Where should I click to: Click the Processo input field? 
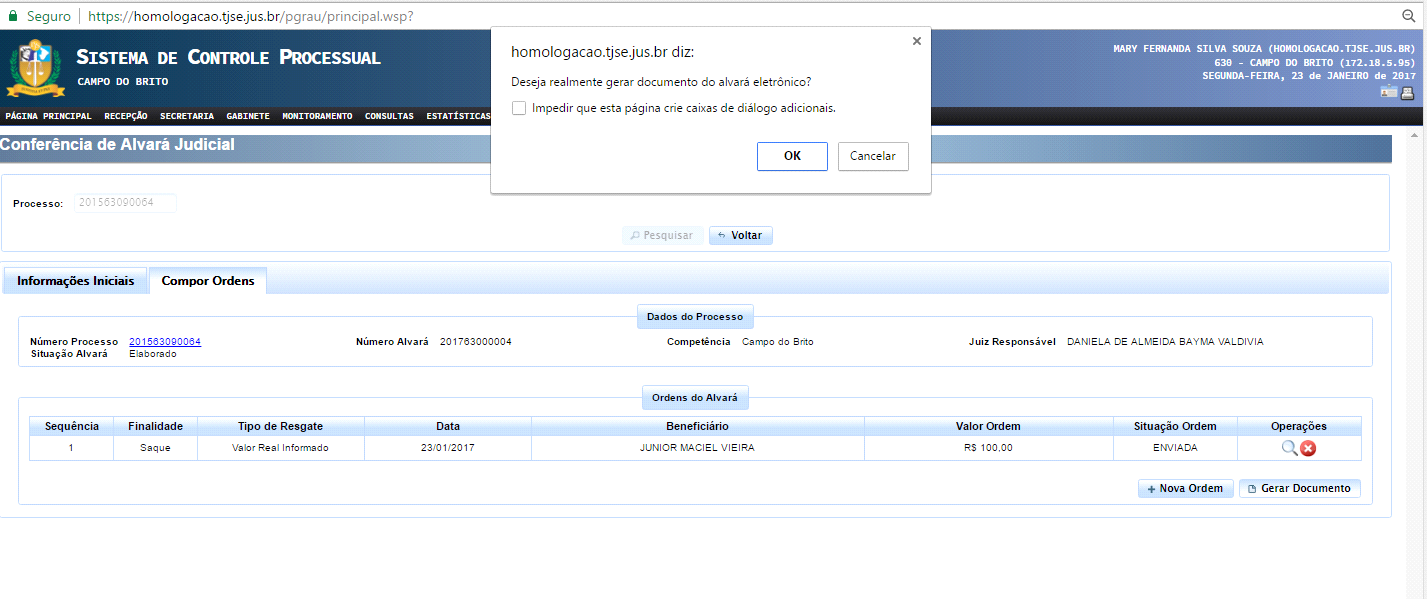(125, 203)
